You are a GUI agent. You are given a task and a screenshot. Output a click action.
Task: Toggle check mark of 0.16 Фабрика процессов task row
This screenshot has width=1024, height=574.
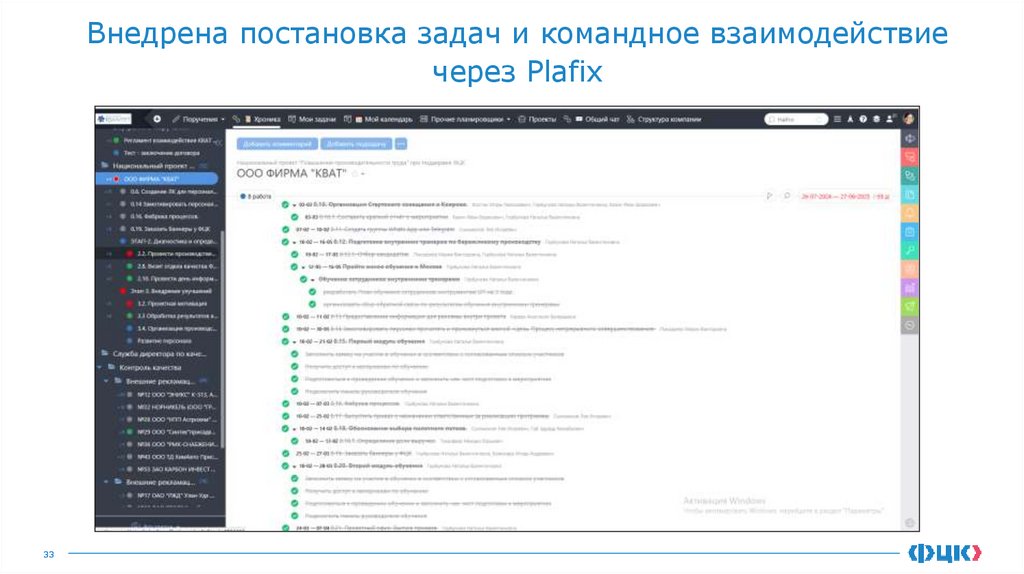pos(285,404)
